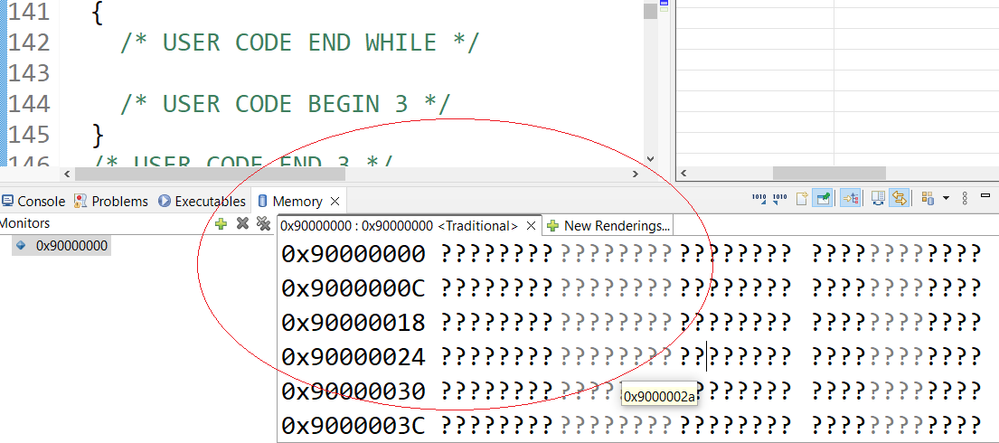Image resolution: width=999 pixels, height=443 pixels.
Task: Minimize the Memory panel
Action: [986, 194]
